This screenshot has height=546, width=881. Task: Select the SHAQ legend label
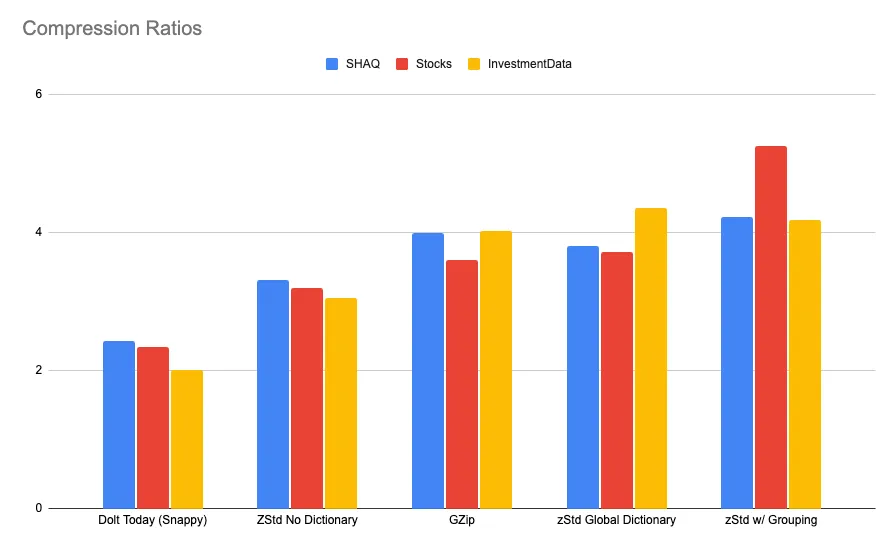click(362, 64)
